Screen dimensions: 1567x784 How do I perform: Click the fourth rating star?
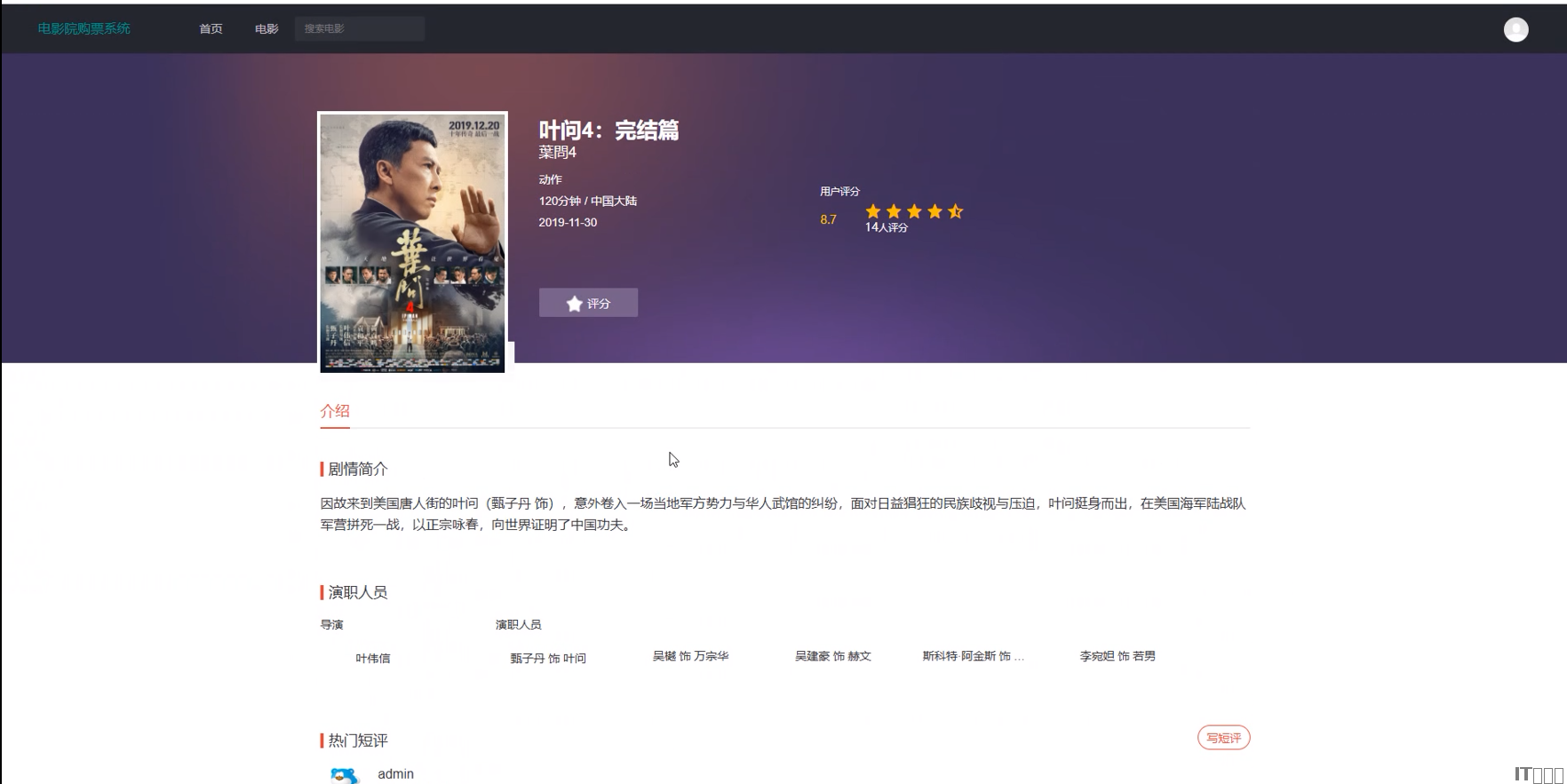click(935, 211)
